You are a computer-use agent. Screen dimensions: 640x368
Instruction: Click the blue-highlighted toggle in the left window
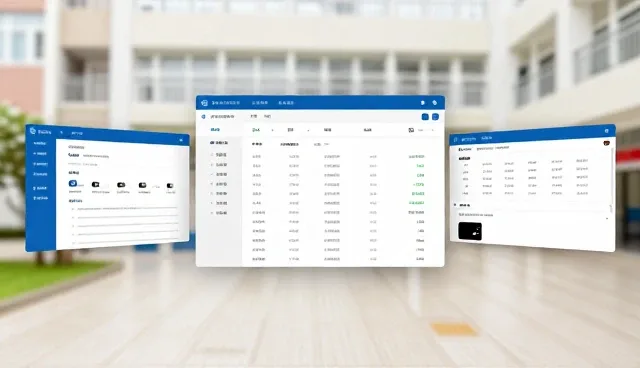[73, 183]
